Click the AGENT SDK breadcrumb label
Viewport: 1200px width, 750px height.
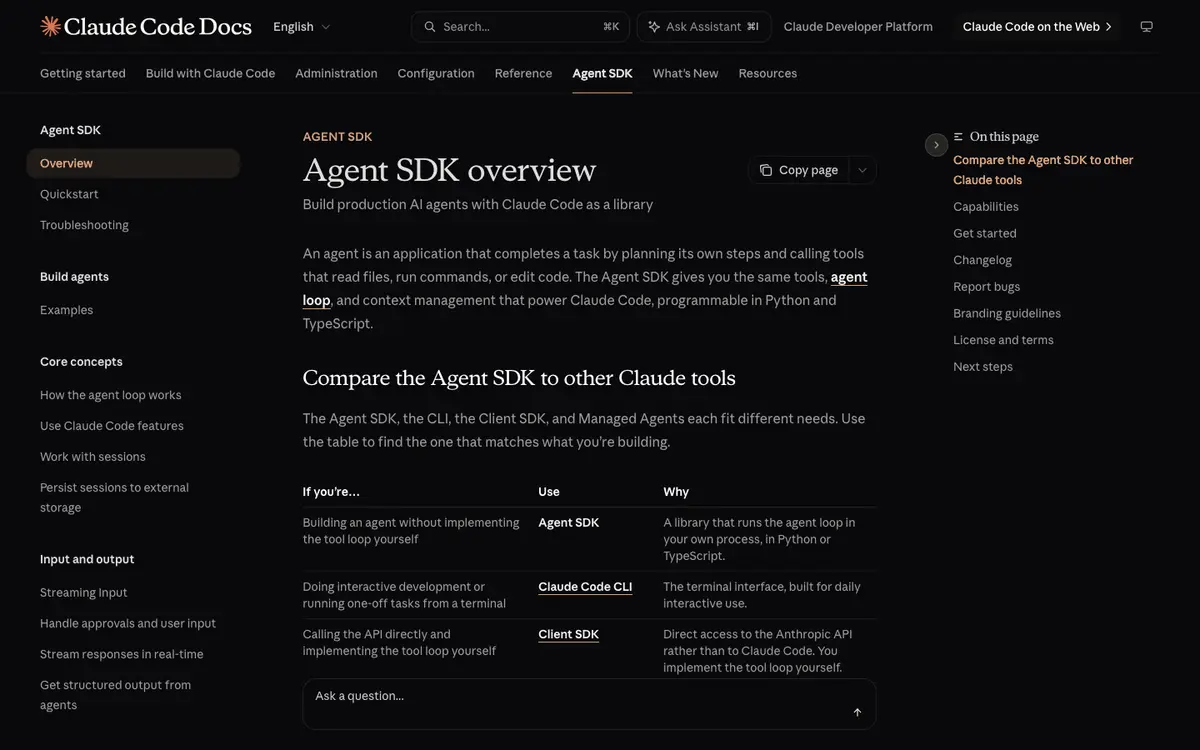point(337,137)
